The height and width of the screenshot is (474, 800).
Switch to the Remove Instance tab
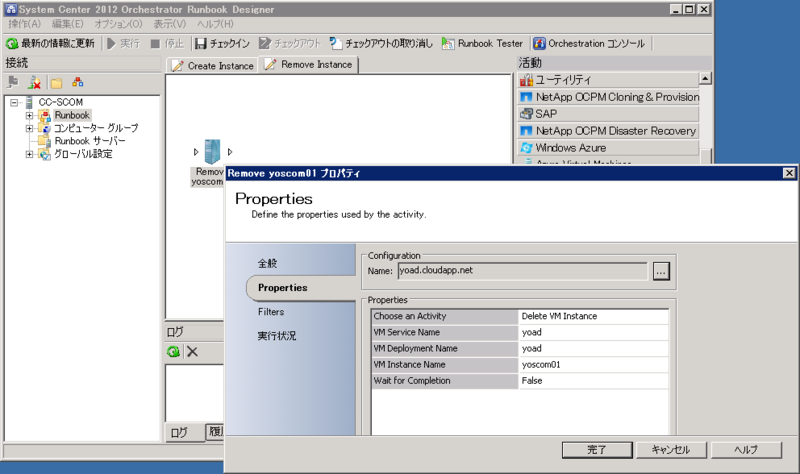click(x=309, y=65)
